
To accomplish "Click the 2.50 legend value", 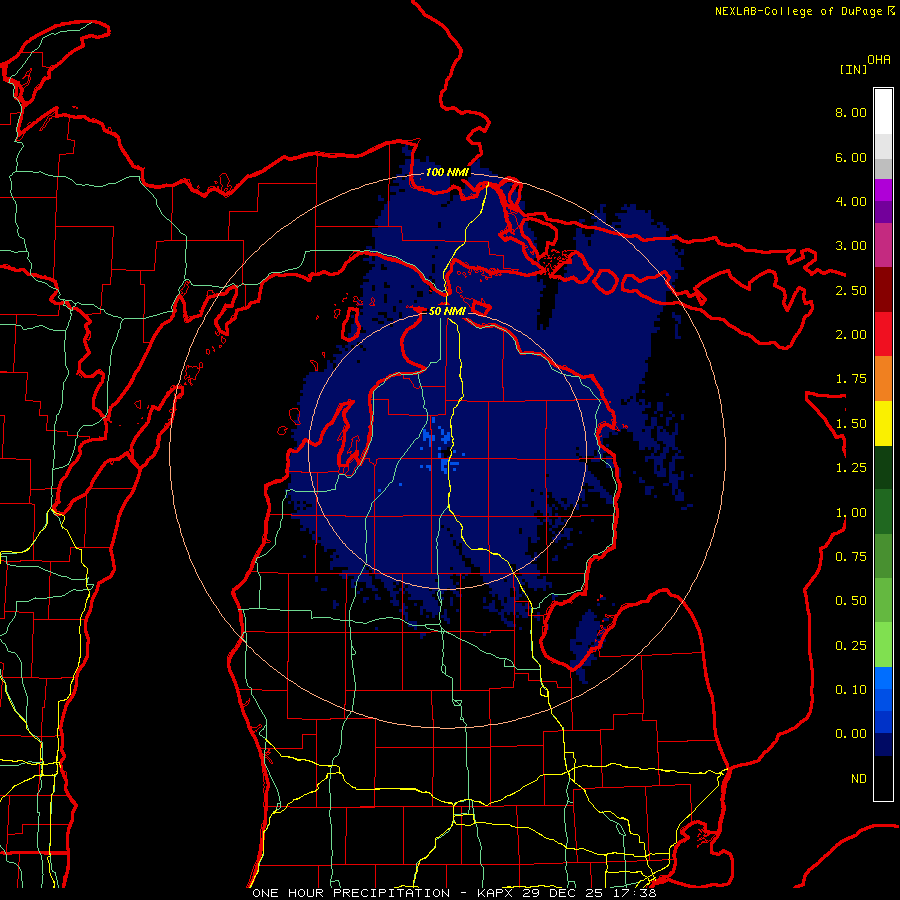I will (x=851, y=290).
